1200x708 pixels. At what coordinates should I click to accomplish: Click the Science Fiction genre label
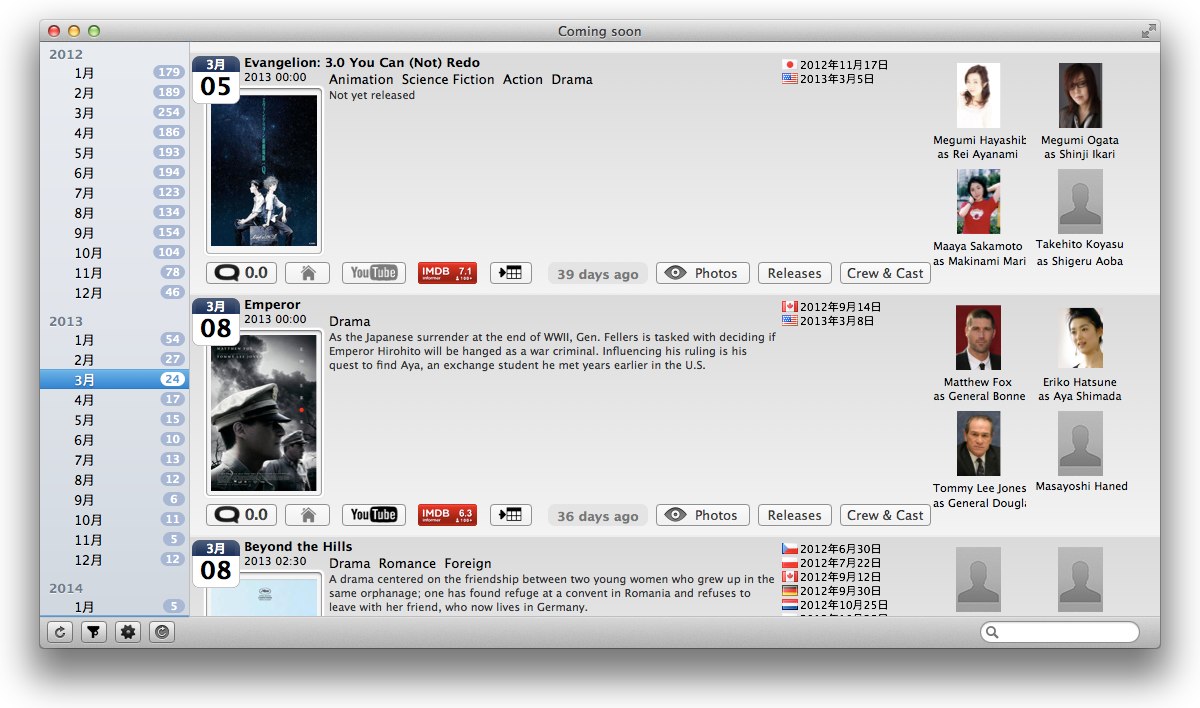[448, 79]
